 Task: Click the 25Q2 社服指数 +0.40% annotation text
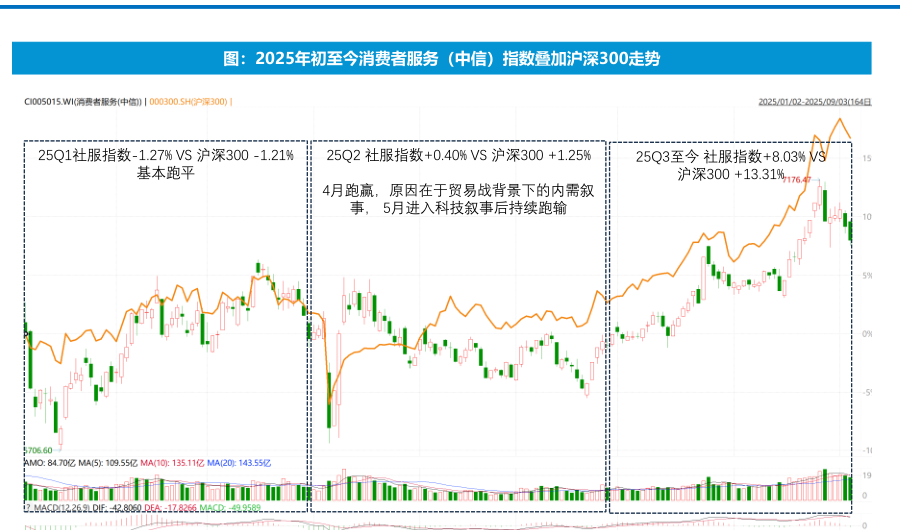(458, 156)
